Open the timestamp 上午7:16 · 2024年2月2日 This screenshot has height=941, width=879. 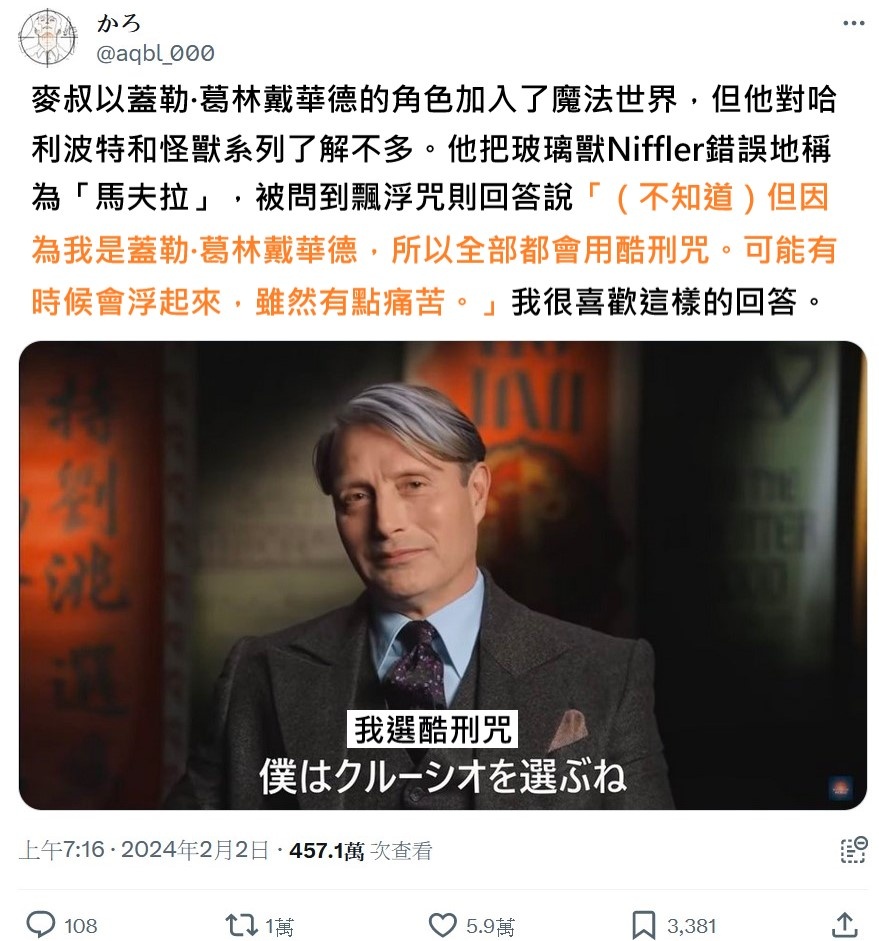(144, 850)
